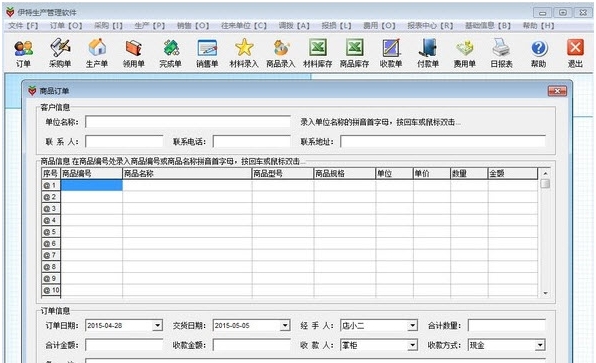Open the 文件 [F] menu
This screenshot has width=596, height=363.
(x=23, y=25)
